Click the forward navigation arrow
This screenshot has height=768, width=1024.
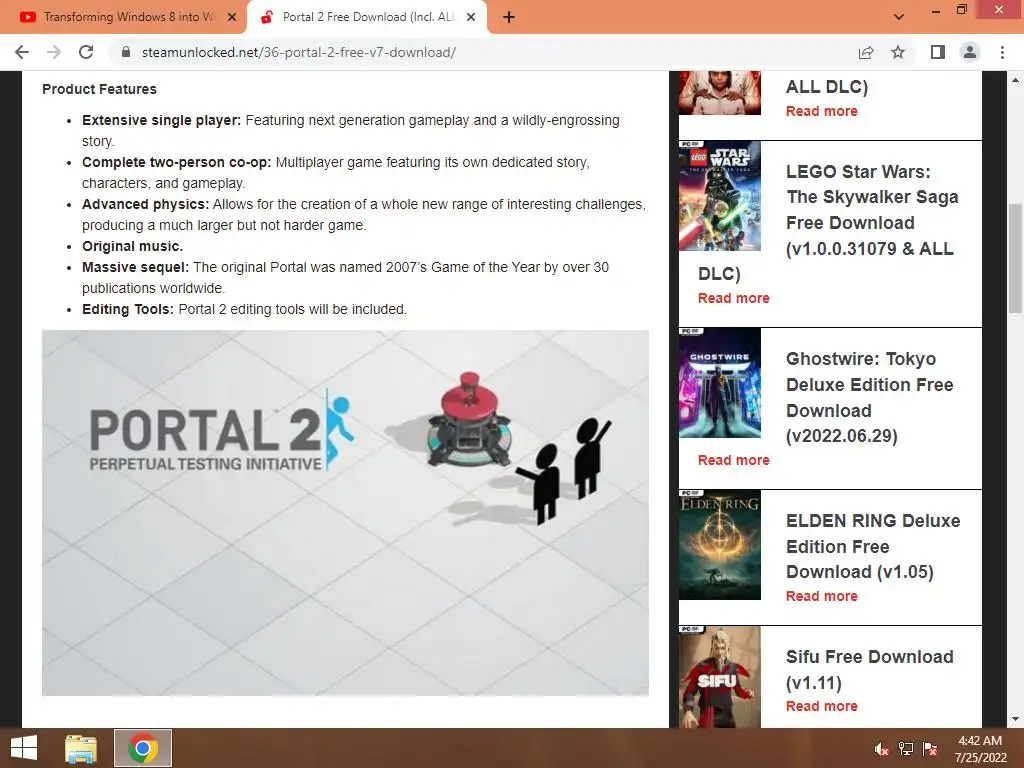click(54, 52)
